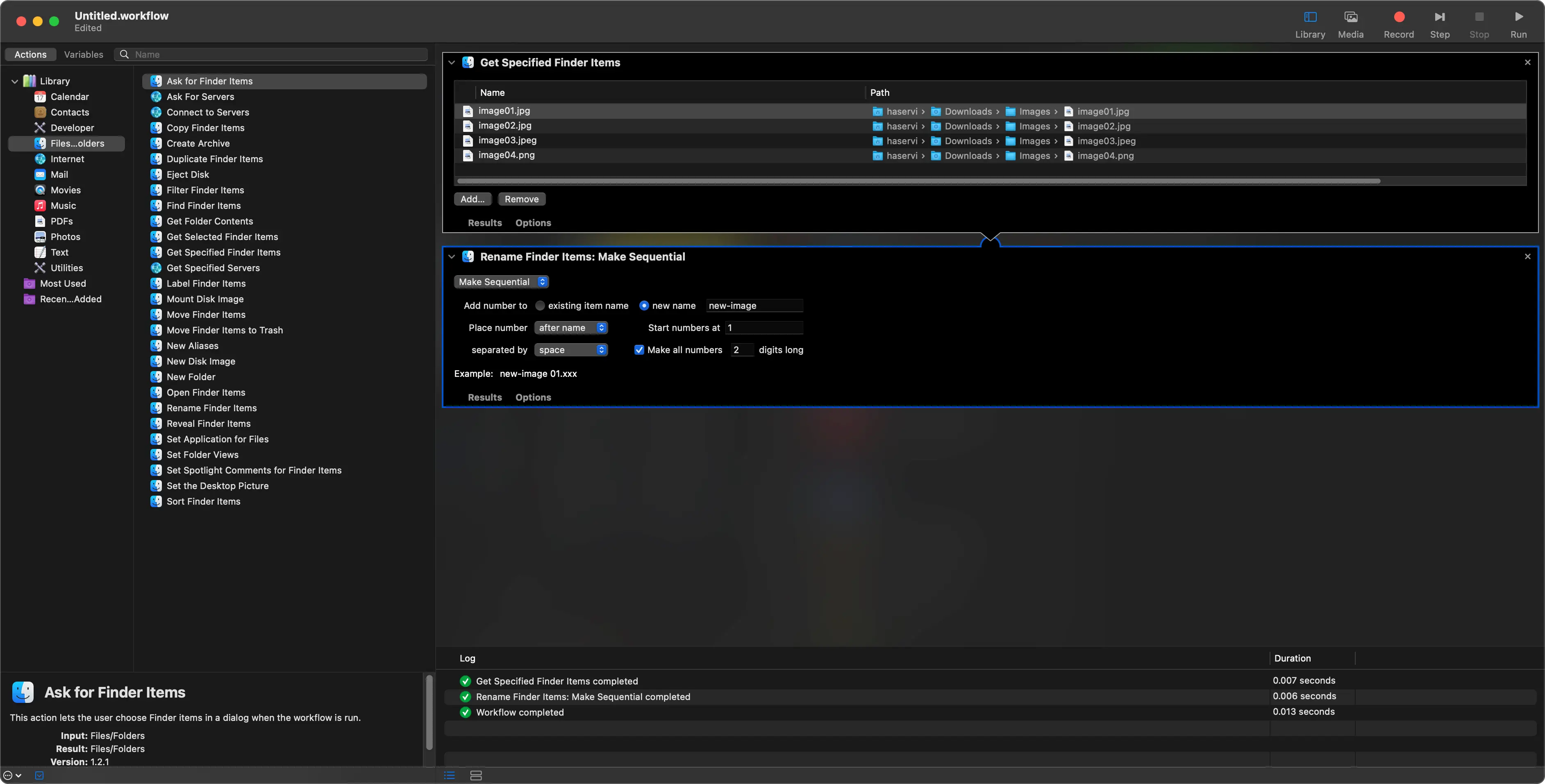
Task: Toggle Make all numbers digits long checkbox
Action: [639, 350]
